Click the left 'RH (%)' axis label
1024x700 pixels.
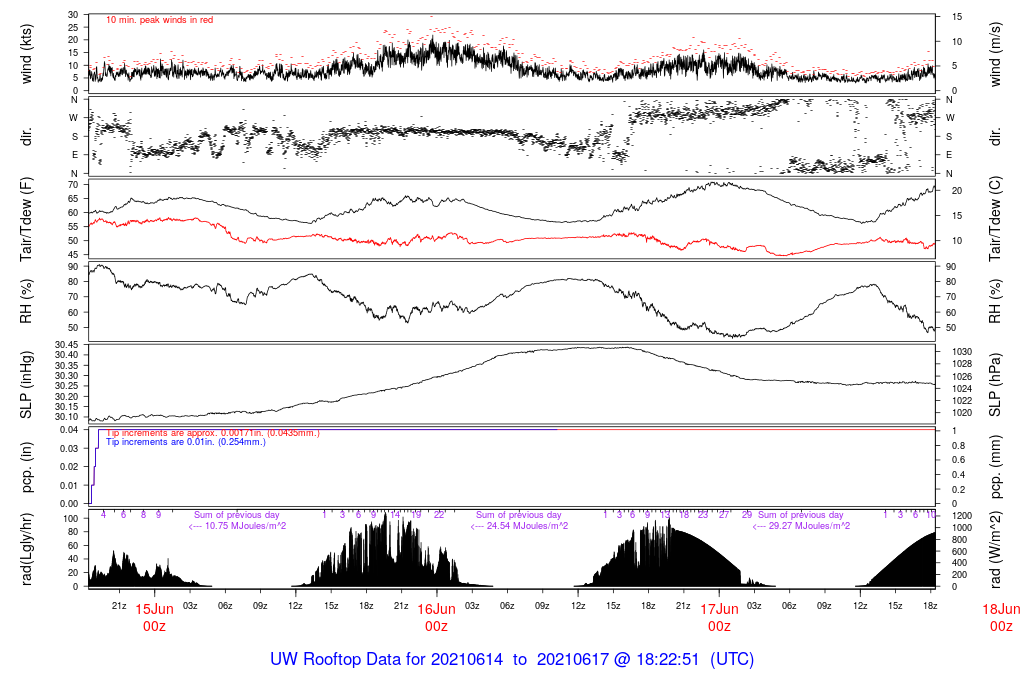26,302
